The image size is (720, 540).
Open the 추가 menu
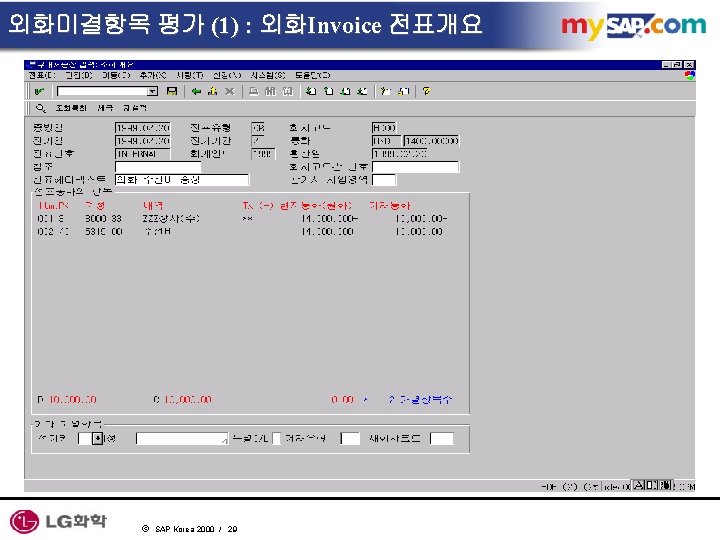pyautogui.click(x=153, y=75)
